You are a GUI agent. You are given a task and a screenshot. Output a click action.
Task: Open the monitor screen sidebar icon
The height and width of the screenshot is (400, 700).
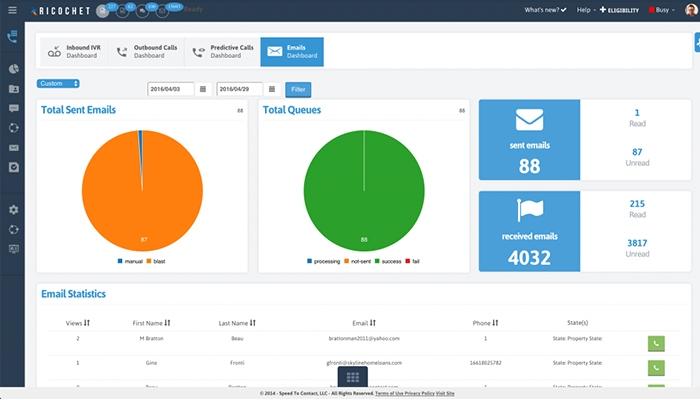(x=14, y=249)
